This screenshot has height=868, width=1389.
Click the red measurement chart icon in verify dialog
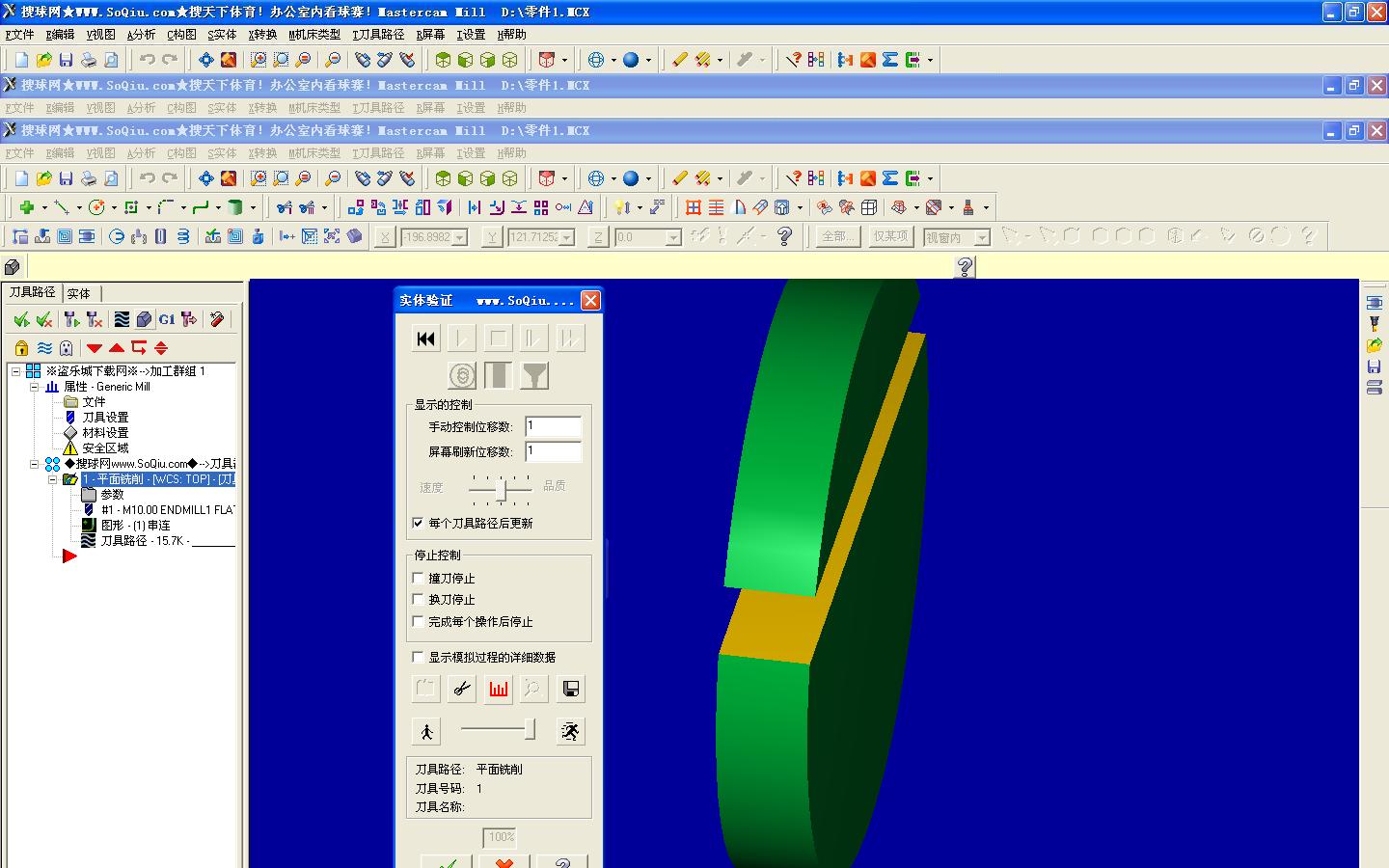coord(499,689)
